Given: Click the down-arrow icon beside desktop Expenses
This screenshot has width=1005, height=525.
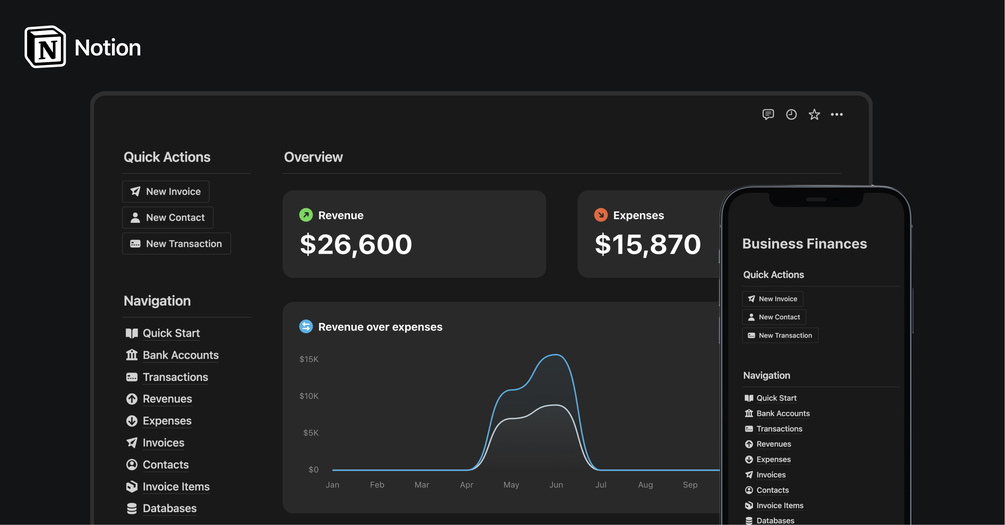Looking at the screenshot, I should [131, 421].
